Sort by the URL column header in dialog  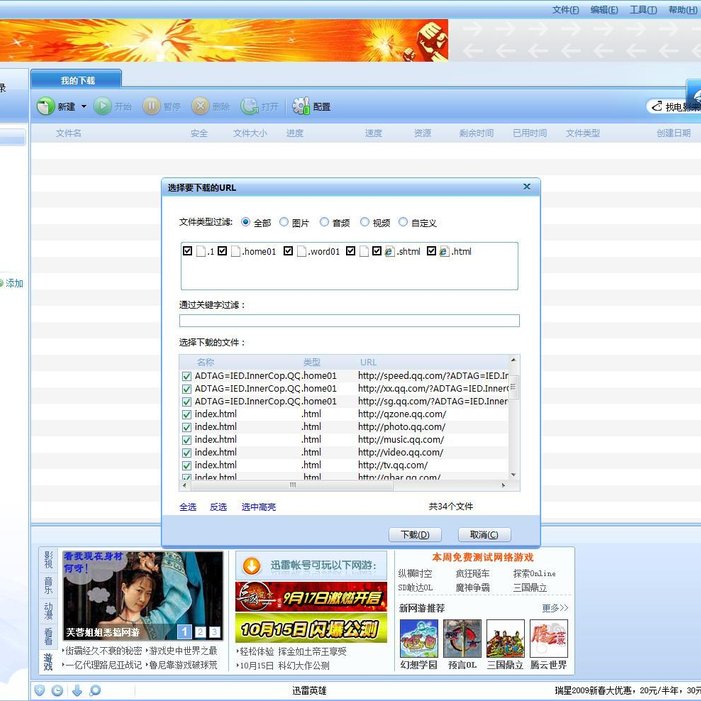(368, 362)
